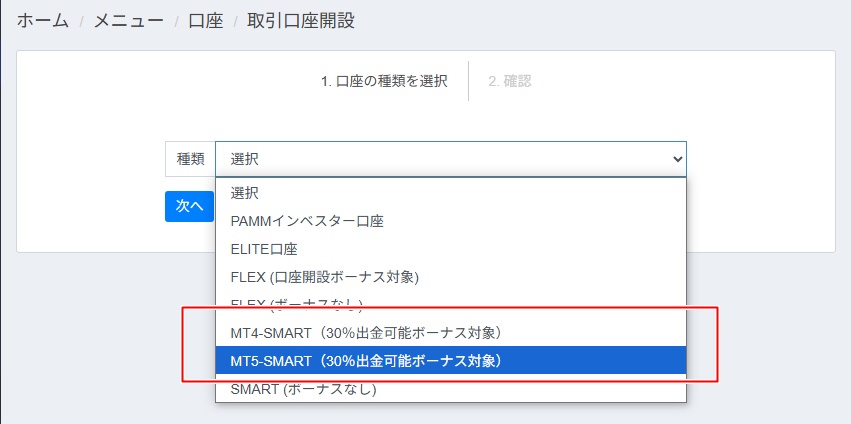Open the メニュー breadcrumb
The height and width of the screenshot is (424, 851).
pyautogui.click(x=129, y=22)
